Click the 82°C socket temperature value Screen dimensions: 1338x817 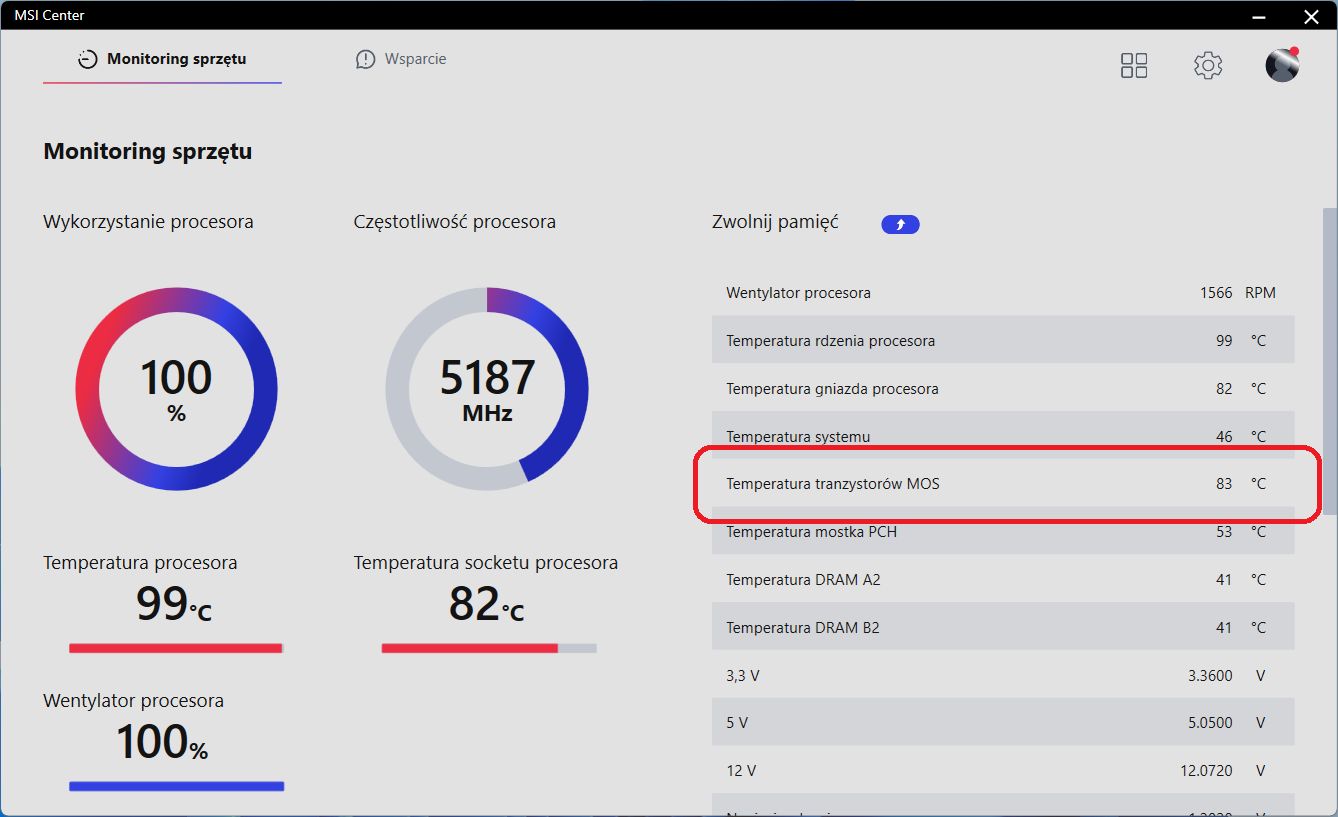pos(486,604)
